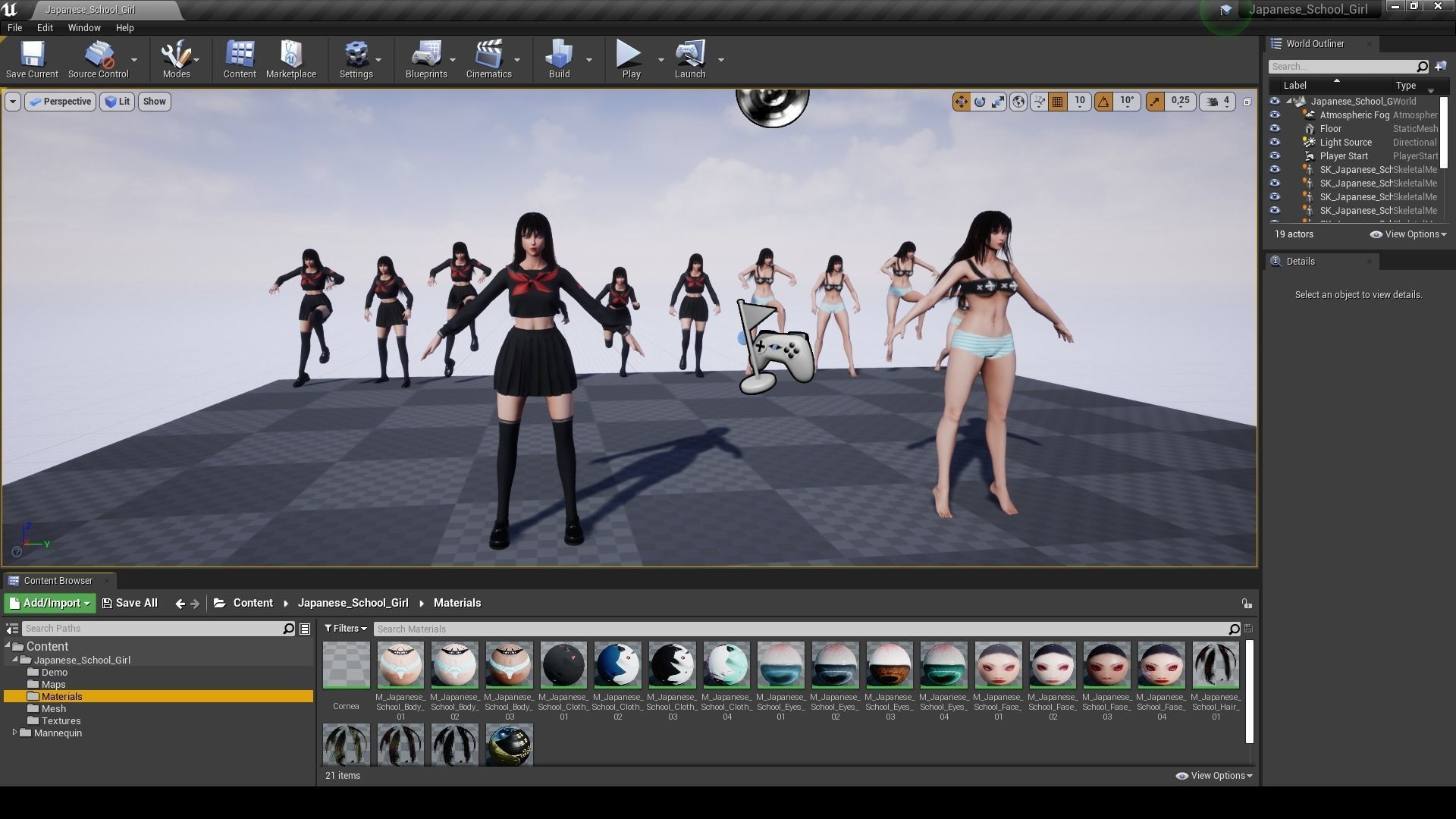Click the Lit view mode button
This screenshot has width=1456, height=819.
pos(118,102)
